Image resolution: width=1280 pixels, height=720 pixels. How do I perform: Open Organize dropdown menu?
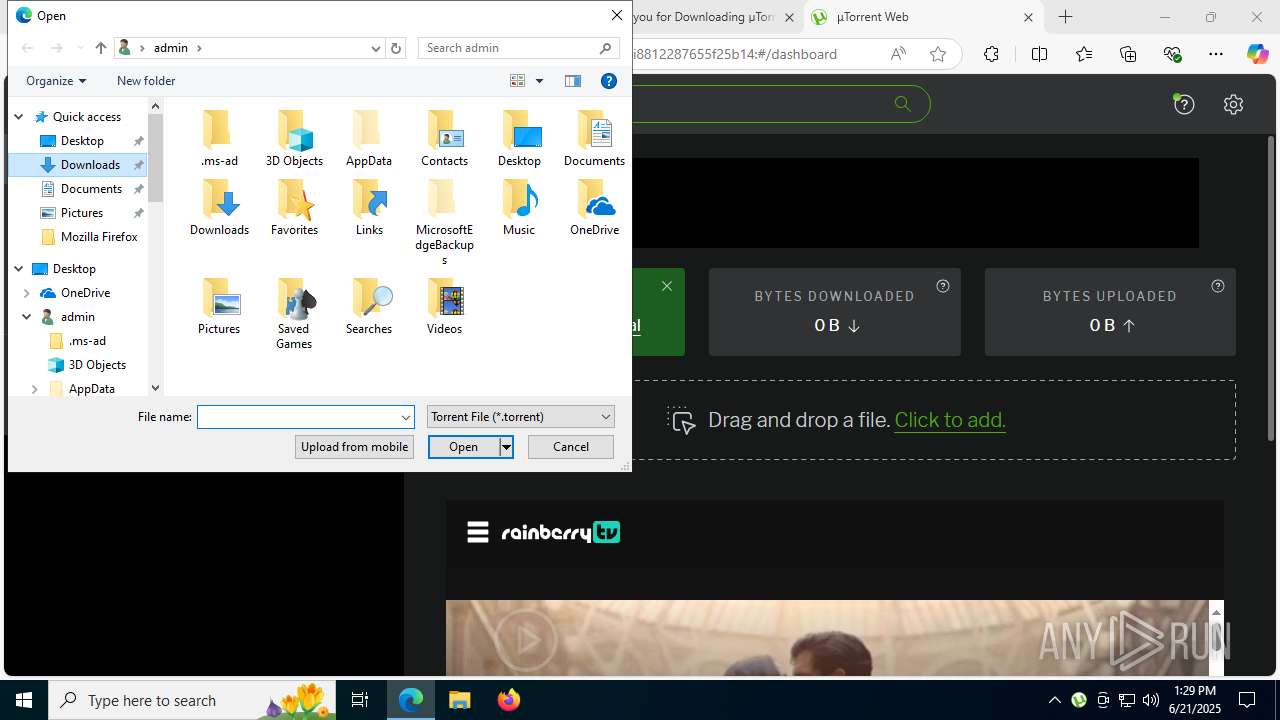pos(56,81)
